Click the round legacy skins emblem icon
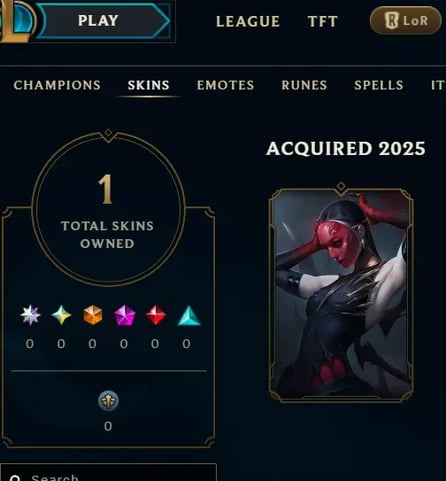This screenshot has height=481, width=446. 108,400
